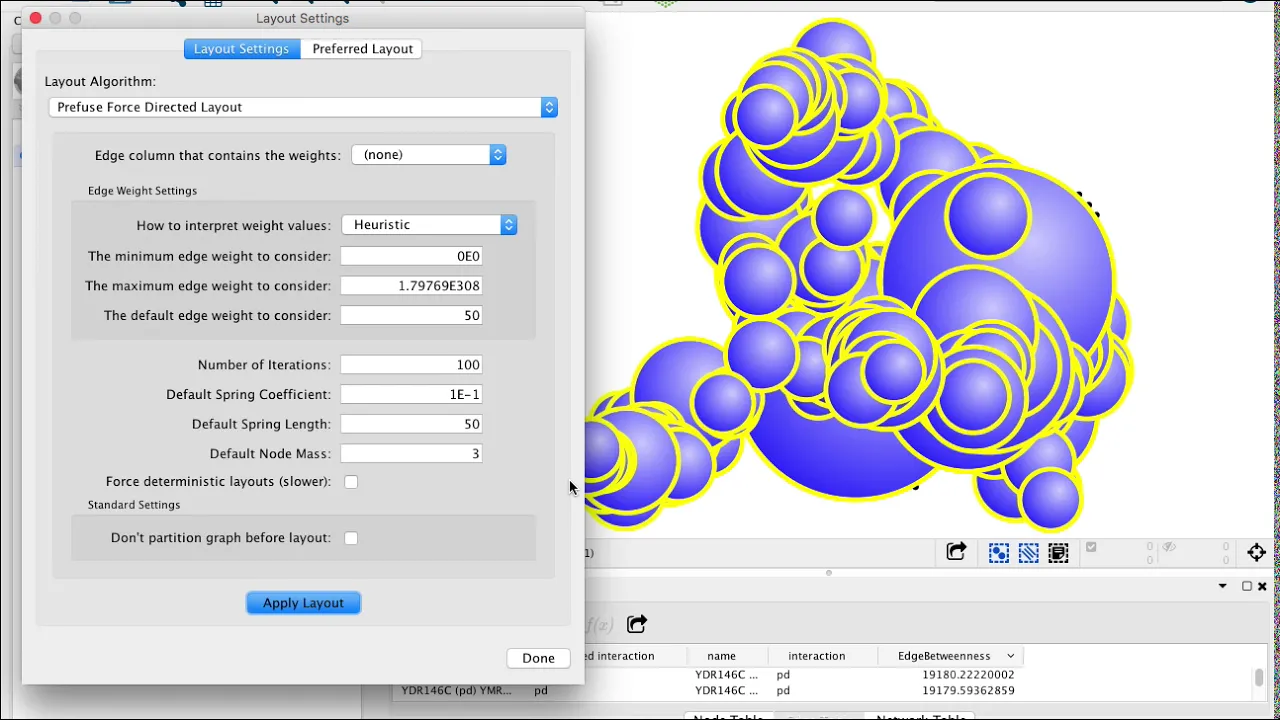Toggle node selection mode icon

[x=999, y=552]
